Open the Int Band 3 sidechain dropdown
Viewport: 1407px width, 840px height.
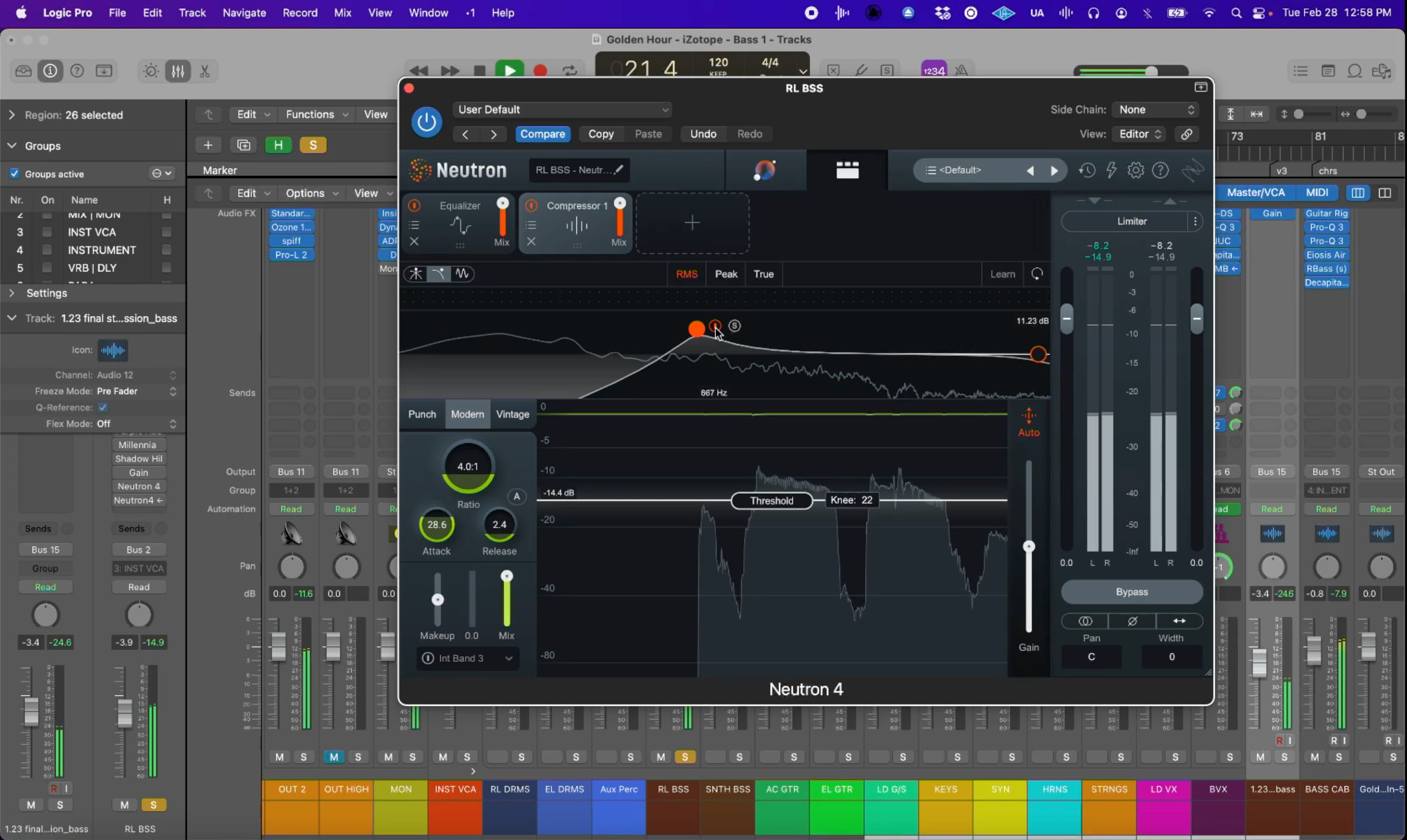point(468,658)
